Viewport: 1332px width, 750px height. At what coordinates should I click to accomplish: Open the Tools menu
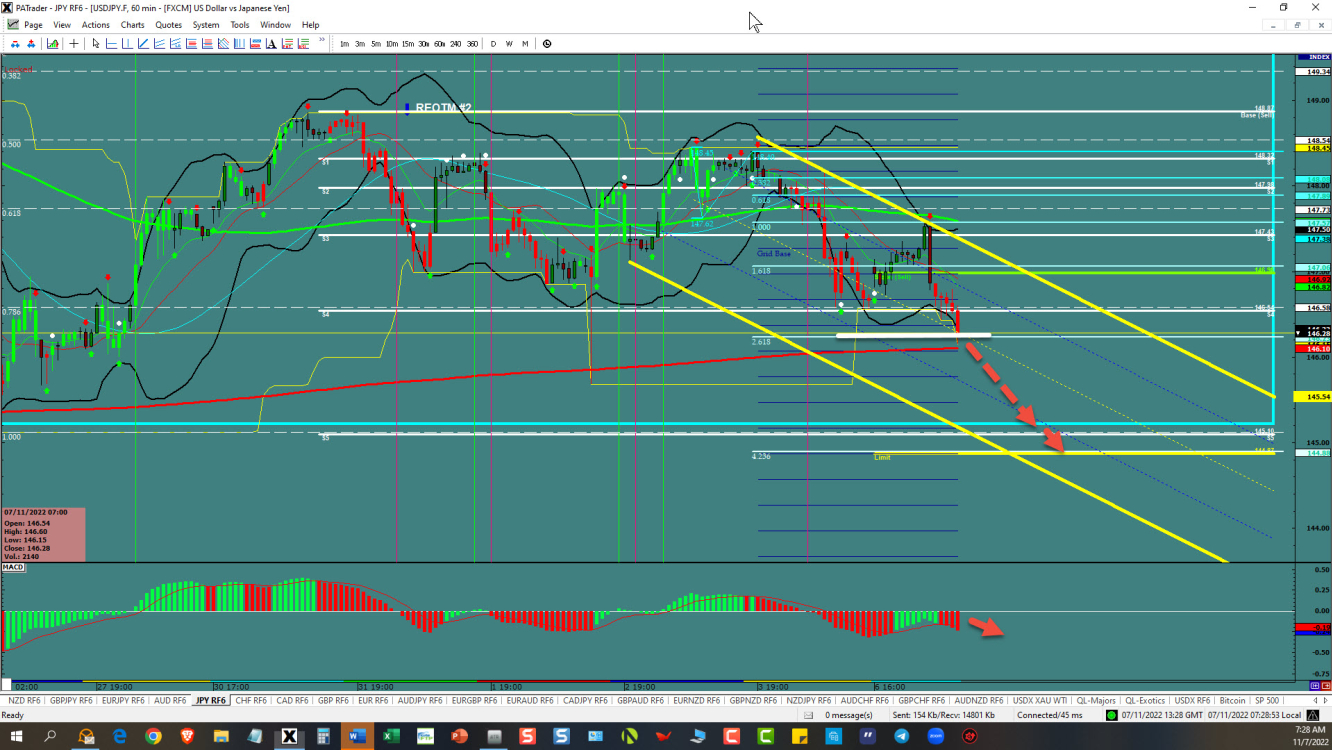(x=240, y=25)
